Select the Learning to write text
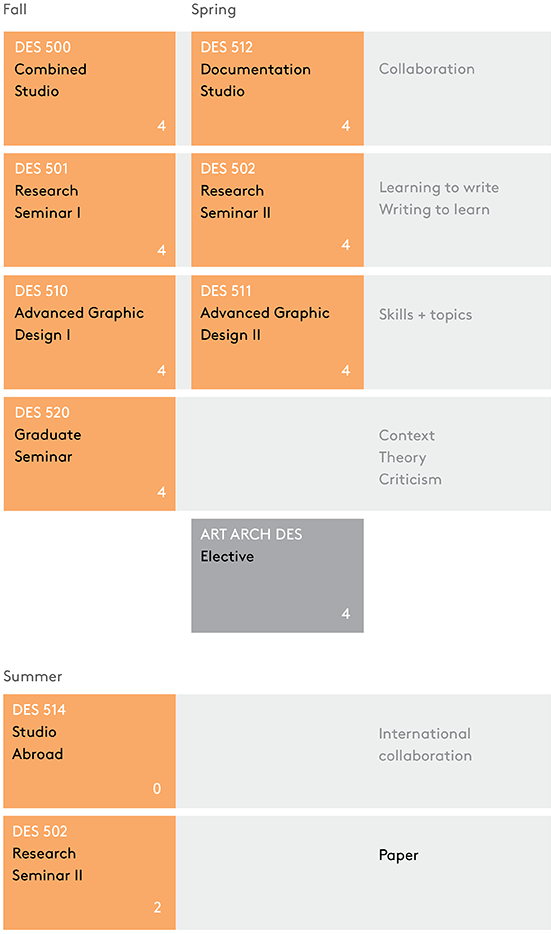551x934 pixels. [x=439, y=188]
